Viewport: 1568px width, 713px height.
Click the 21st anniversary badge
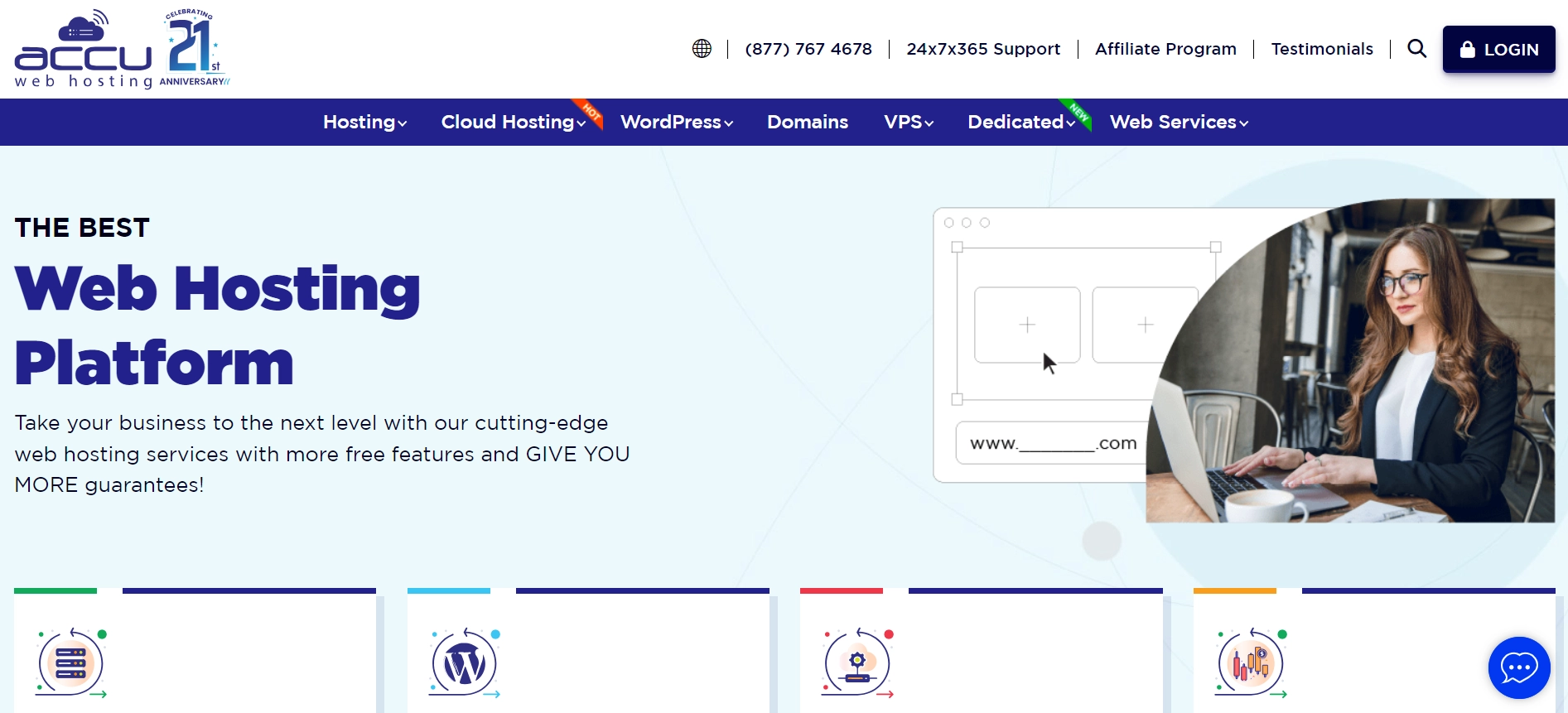point(194,47)
